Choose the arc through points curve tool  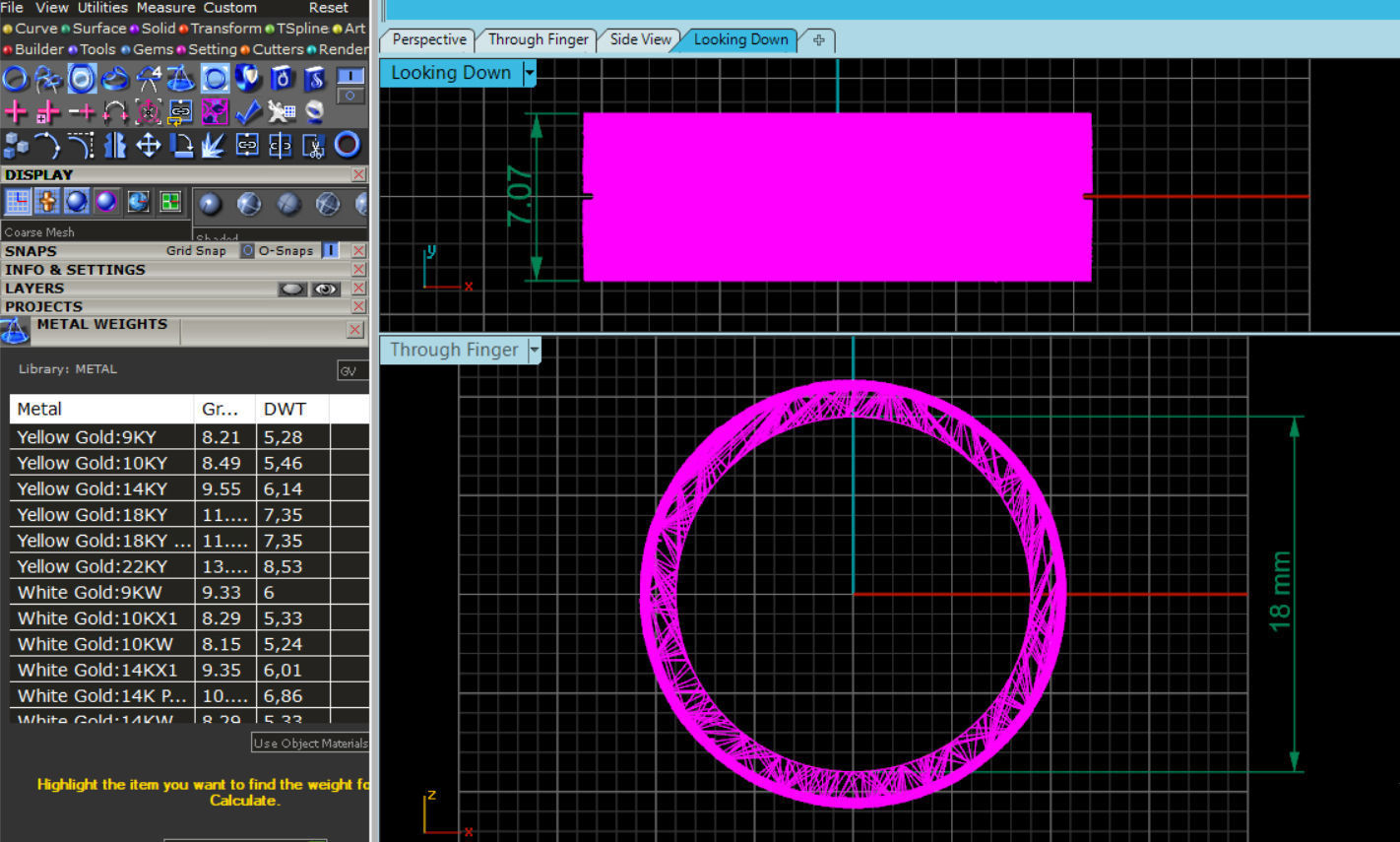tap(48, 146)
